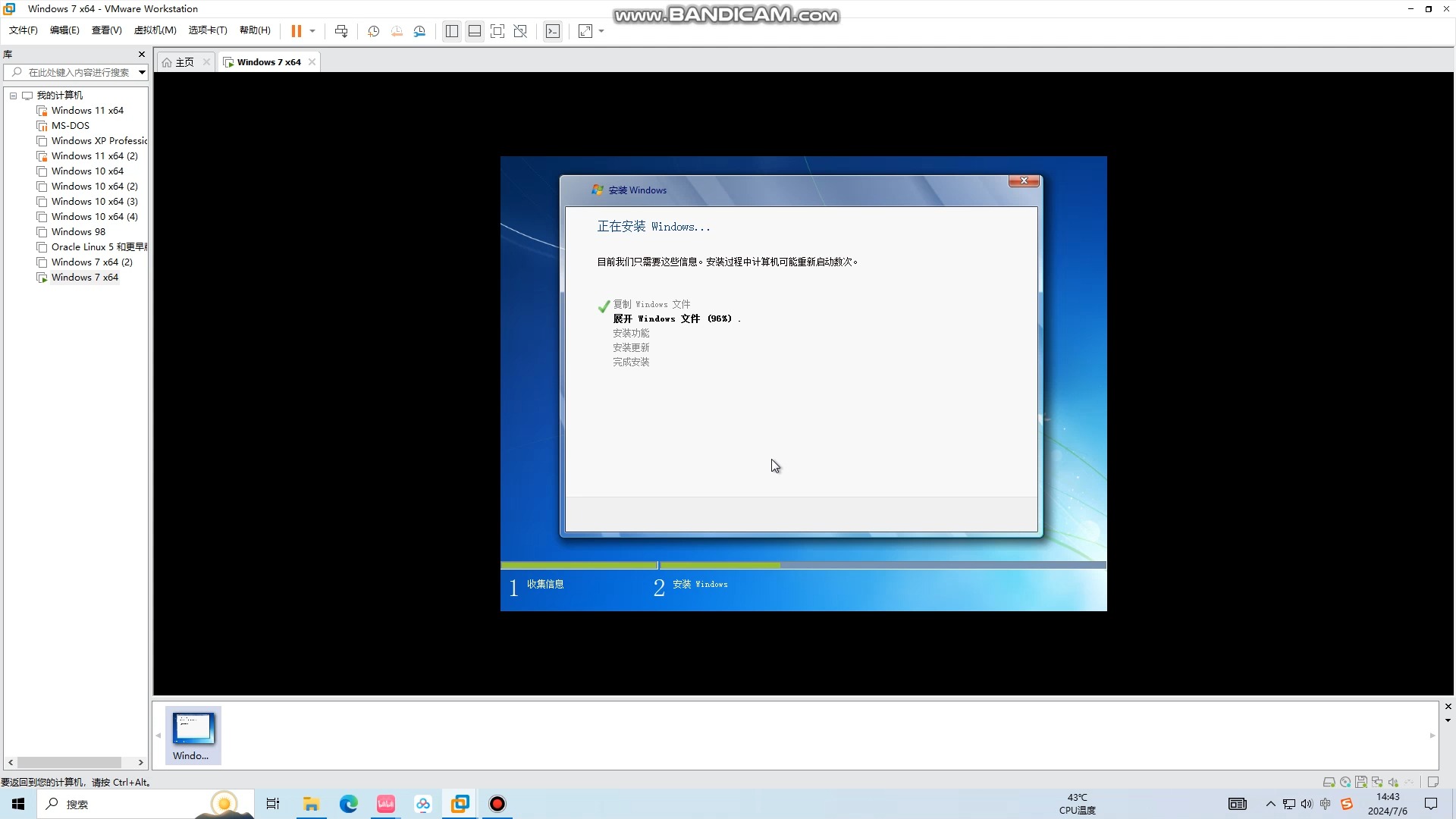1456x819 pixels.
Task: Select Windows 11 x64 in the library
Action: click(x=87, y=111)
